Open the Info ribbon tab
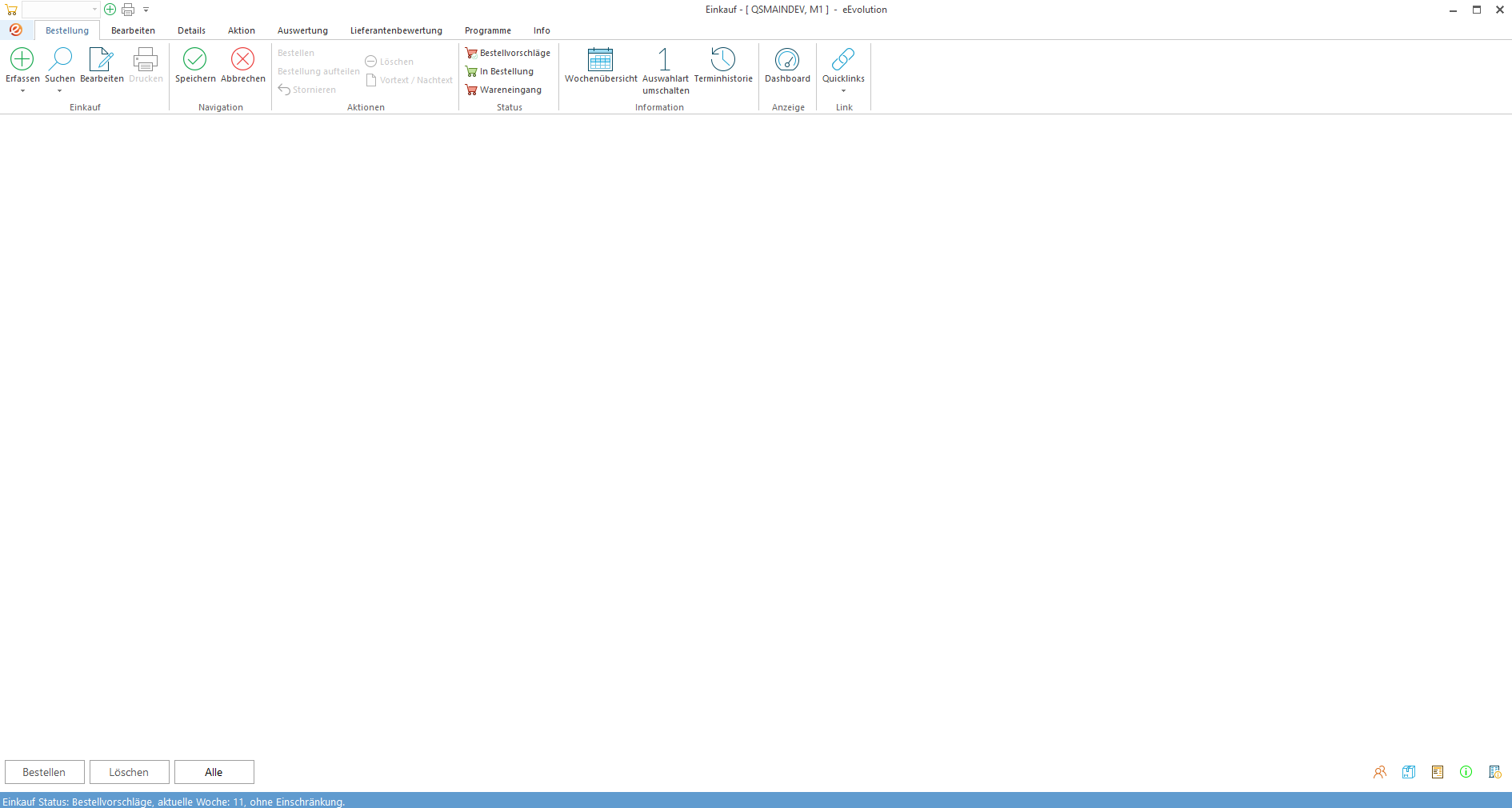This screenshot has width=1512, height=808. coord(542,30)
